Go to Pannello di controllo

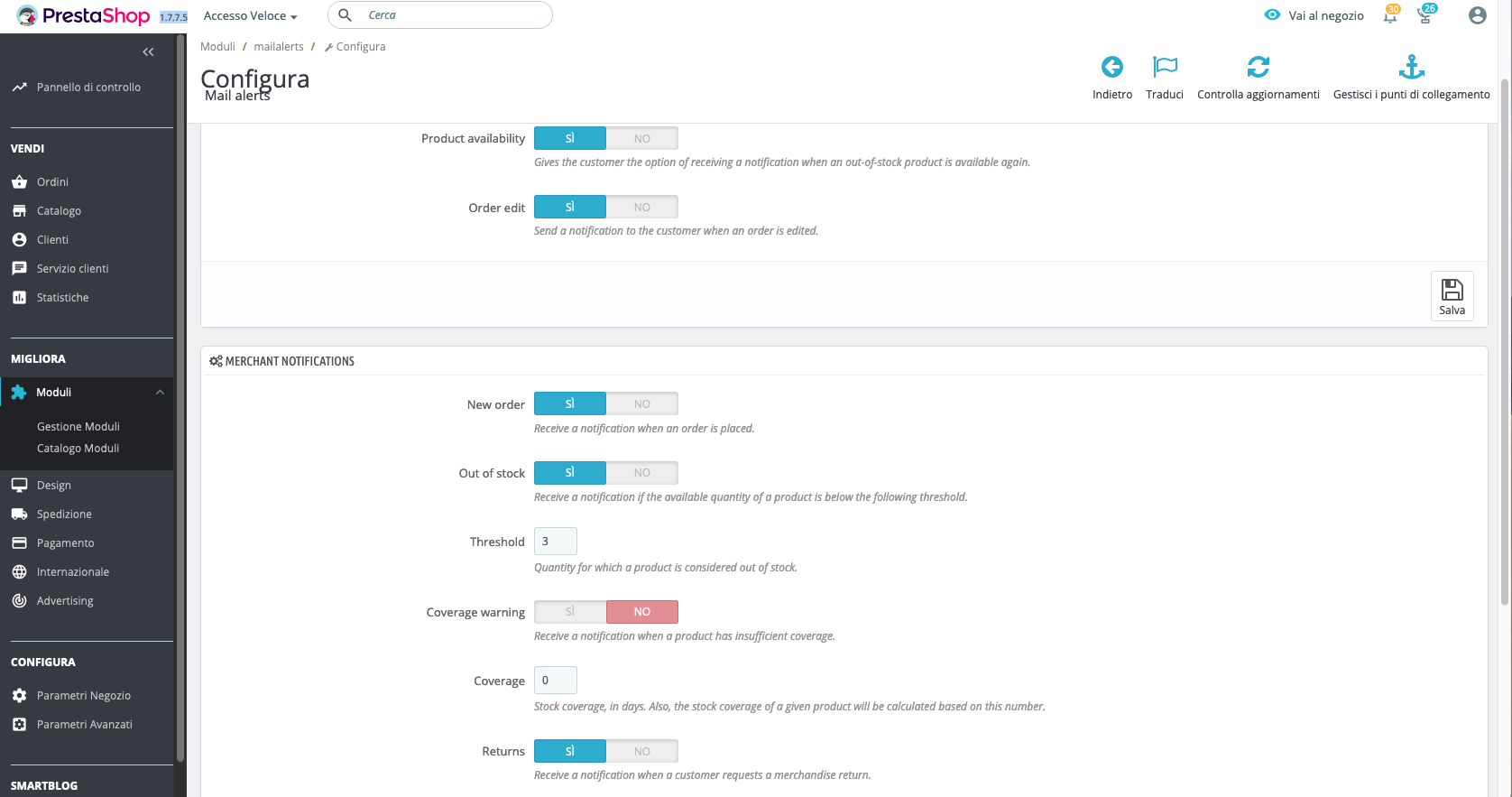(87, 88)
